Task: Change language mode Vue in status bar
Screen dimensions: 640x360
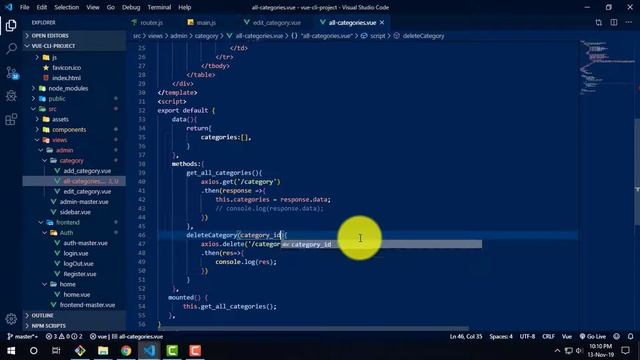Action: pos(567,336)
